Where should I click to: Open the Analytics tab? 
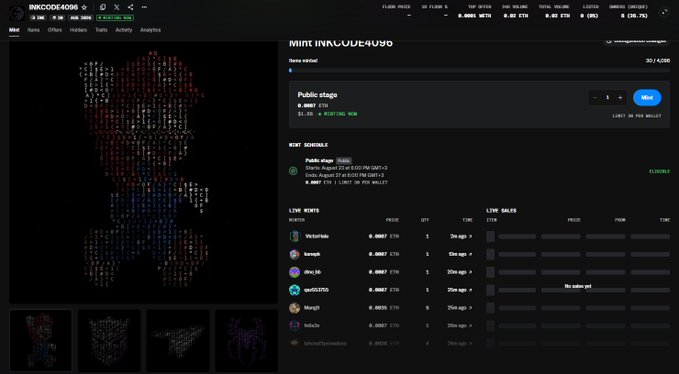[x=150, y=30]
